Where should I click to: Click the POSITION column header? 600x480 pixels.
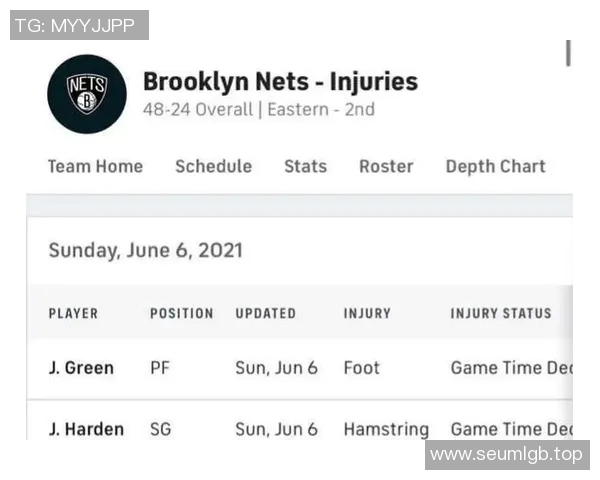tap(182, 313)
